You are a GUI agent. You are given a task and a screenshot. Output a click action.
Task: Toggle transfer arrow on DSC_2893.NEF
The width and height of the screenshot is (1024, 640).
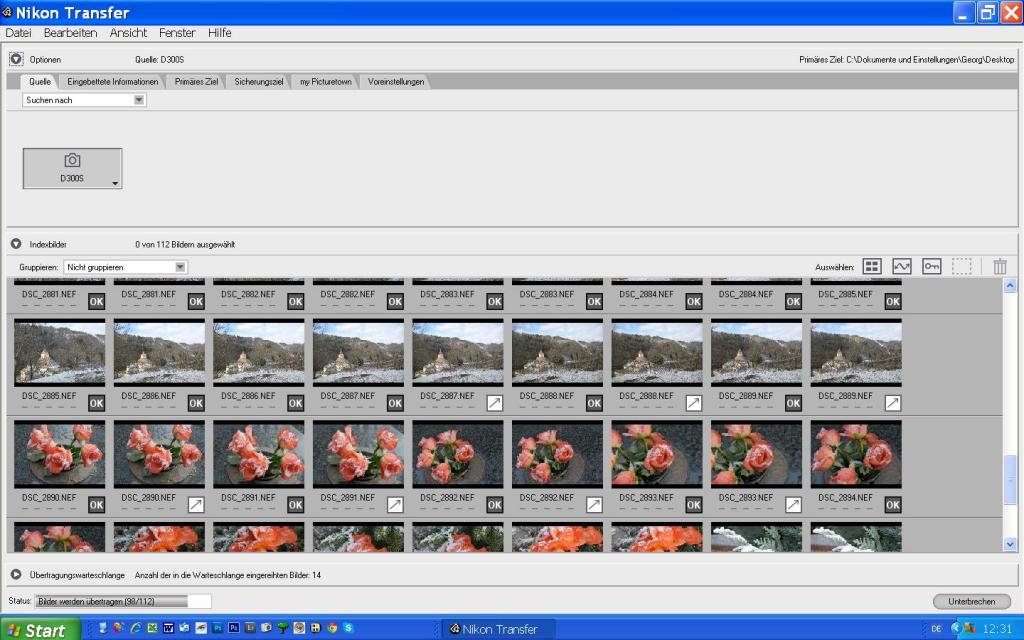(x=793, y=505)
